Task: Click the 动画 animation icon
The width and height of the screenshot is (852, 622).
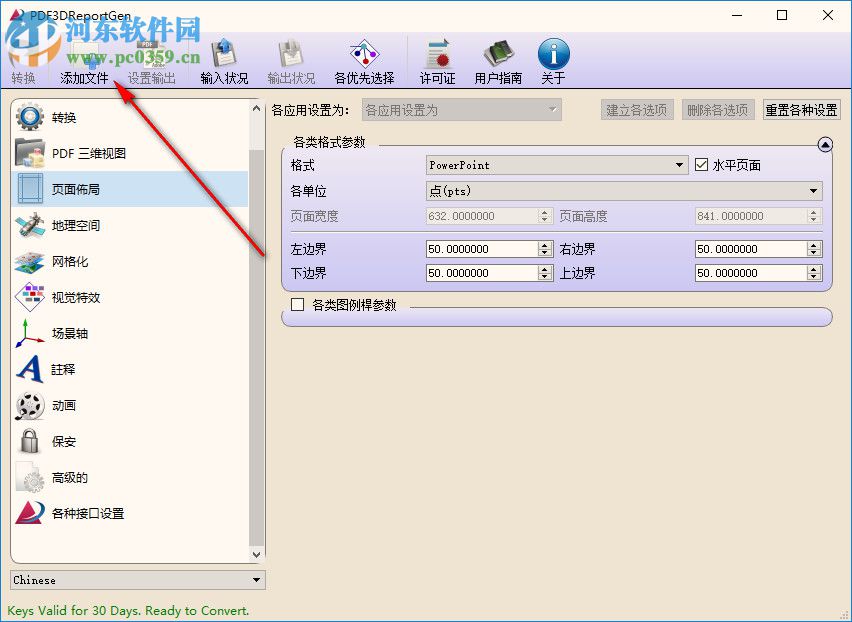Action: click(30, 406)
